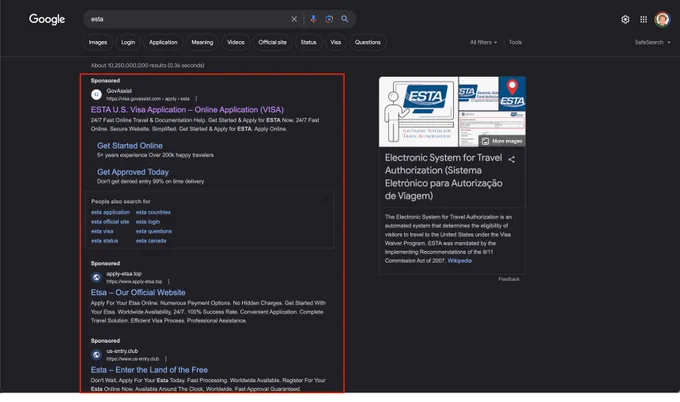This screenshot has width=680, height=402.
Task: Select the Meaning filter chip
Action: [202, 42]
